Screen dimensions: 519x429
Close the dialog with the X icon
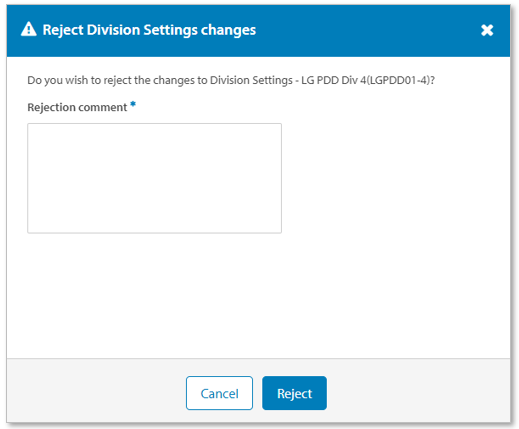click(487, 30)
